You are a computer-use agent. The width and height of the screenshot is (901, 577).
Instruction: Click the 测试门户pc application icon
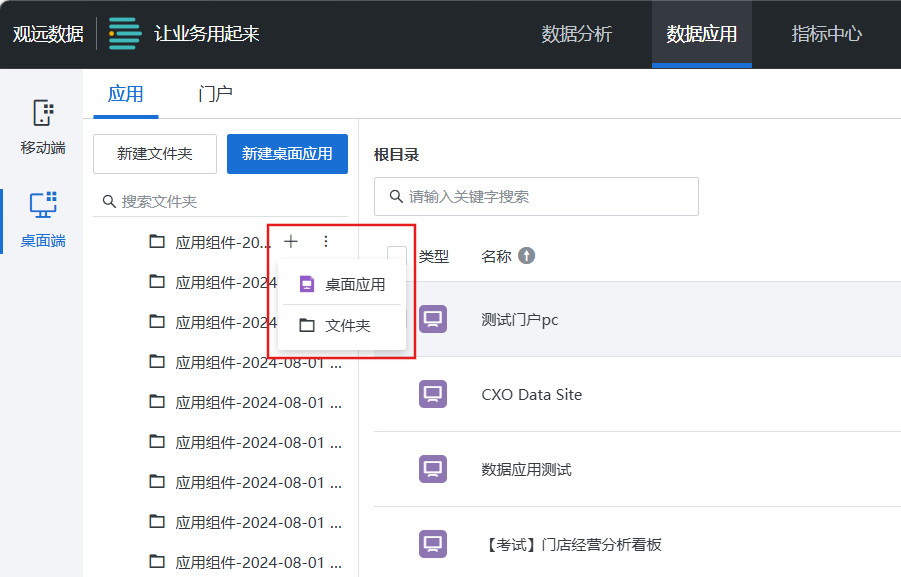coord(433,319)
